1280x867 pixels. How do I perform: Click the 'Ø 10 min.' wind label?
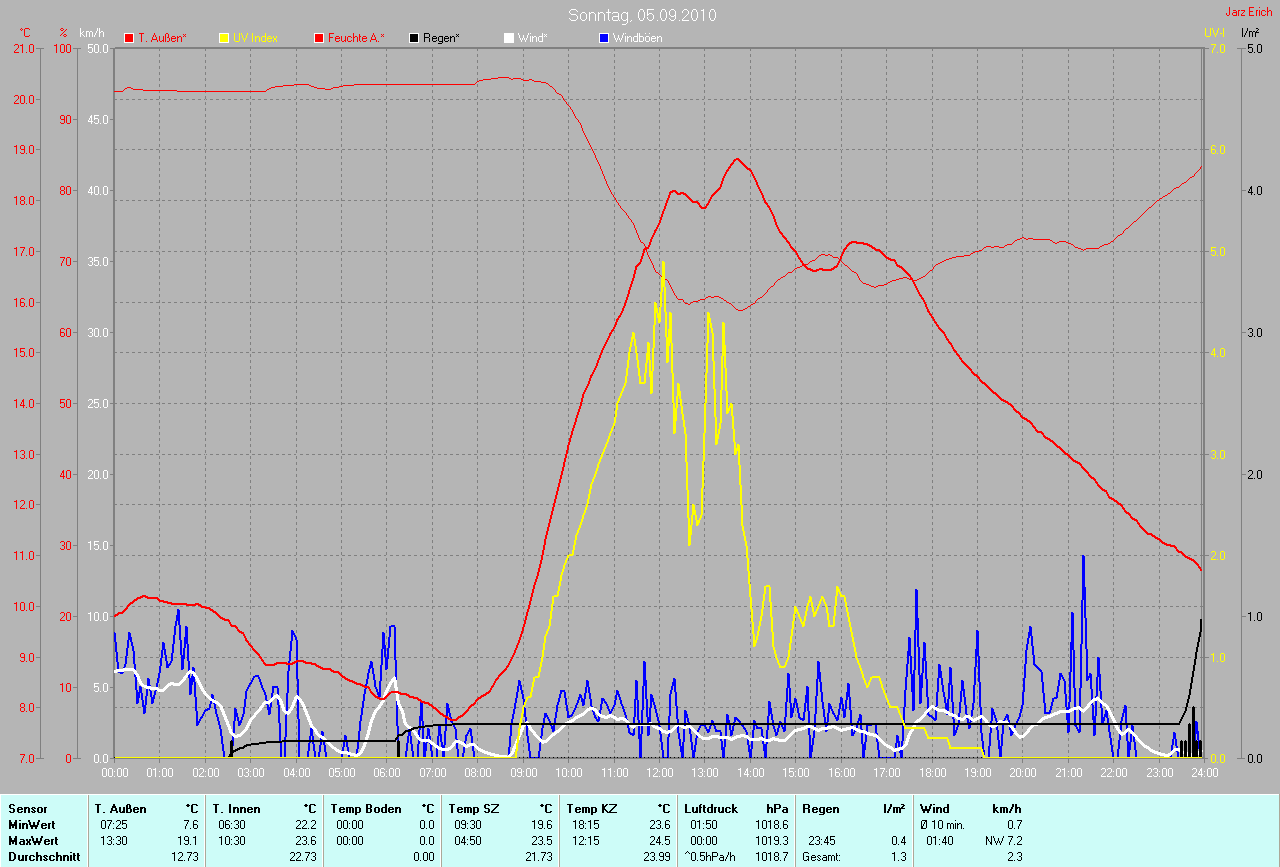click(x=944, y=825)
